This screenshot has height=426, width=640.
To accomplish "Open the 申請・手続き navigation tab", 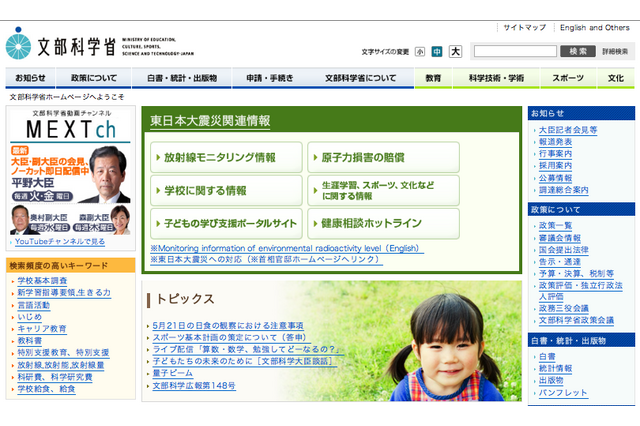I will (269, 78).
